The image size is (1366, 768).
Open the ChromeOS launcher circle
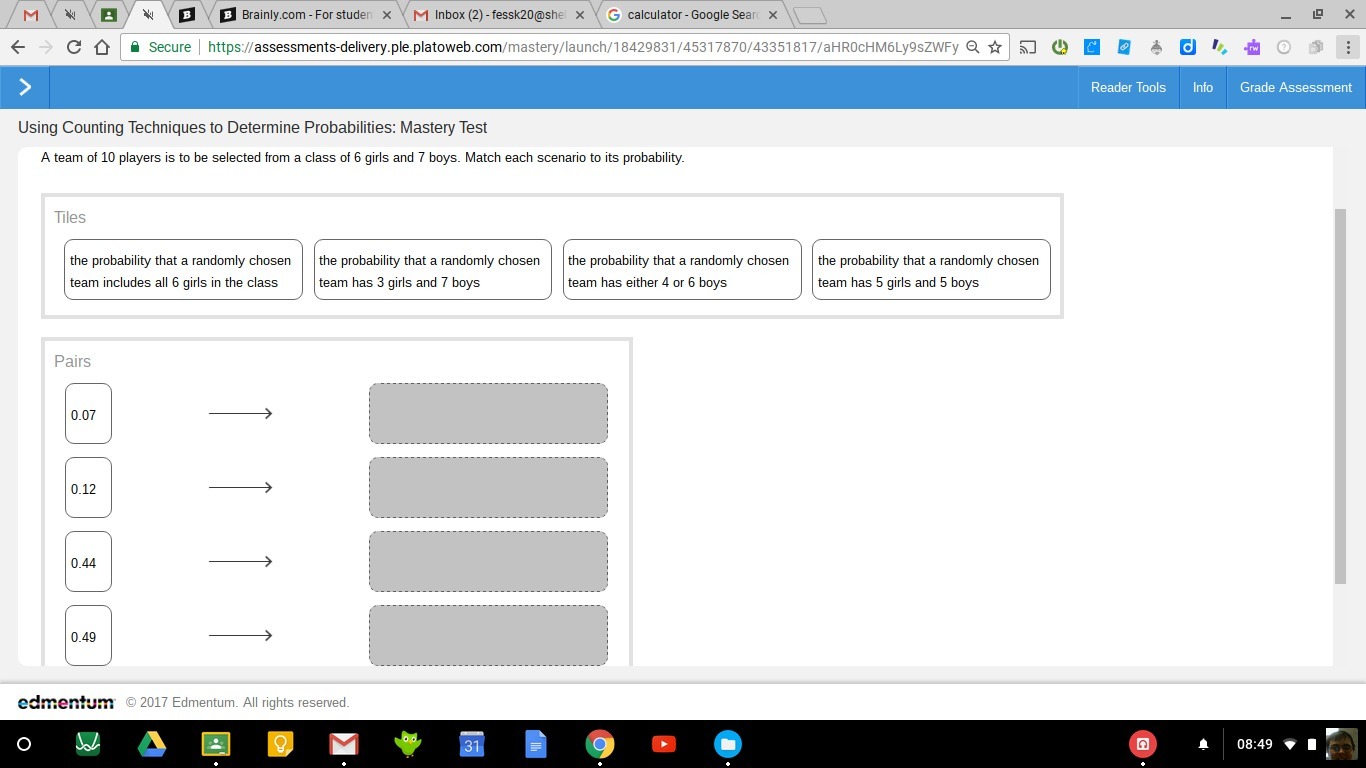pyautogui.click(x=24, y=744)
